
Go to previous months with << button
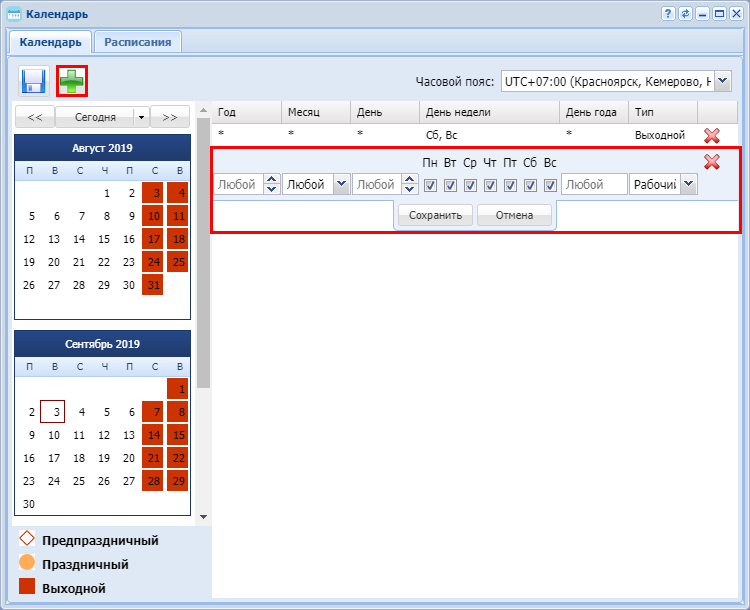click(x=35, y=117)
